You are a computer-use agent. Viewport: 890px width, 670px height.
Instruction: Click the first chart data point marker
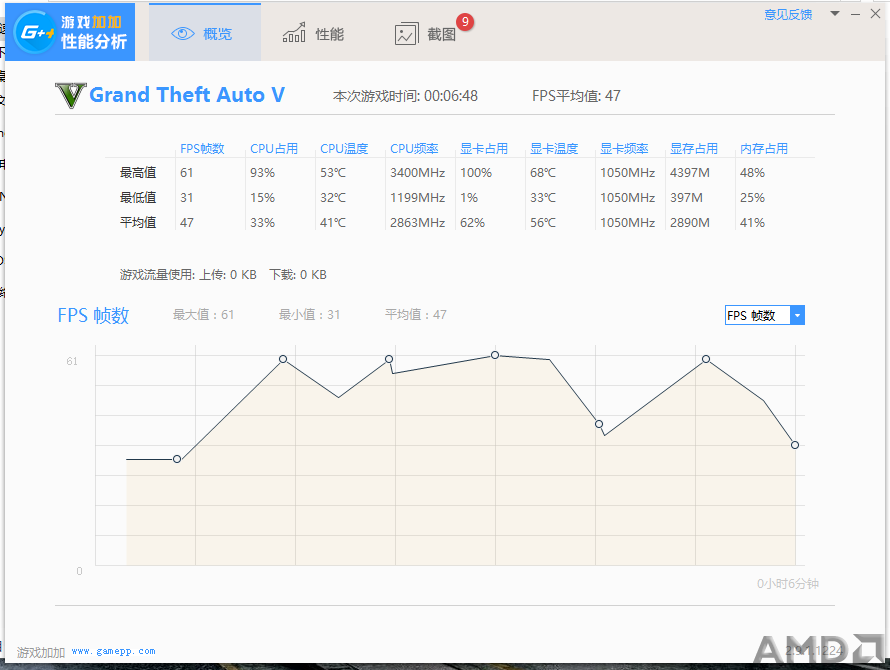(177, 459)
